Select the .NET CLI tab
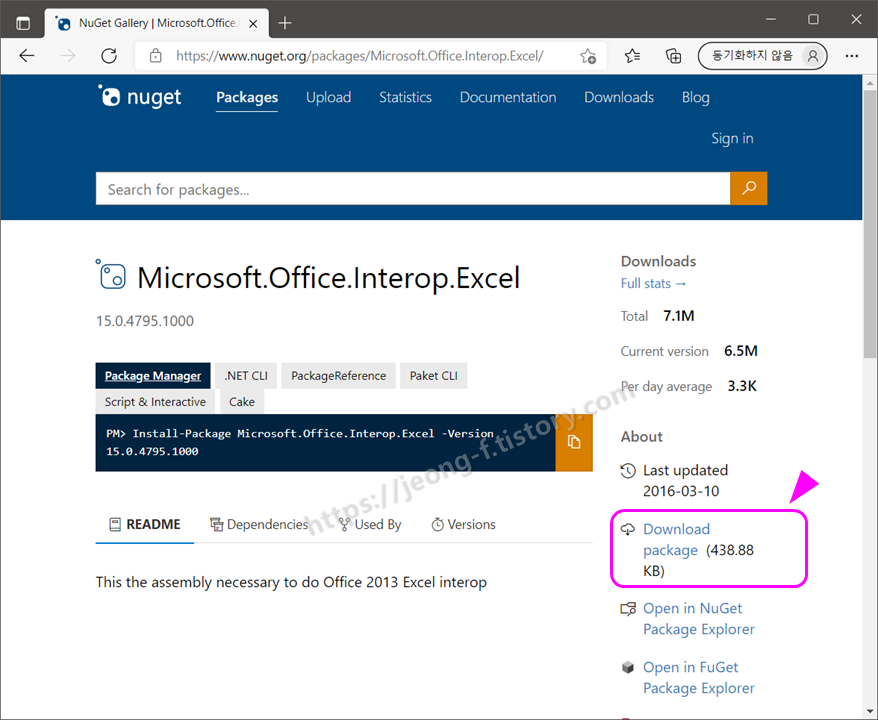Screen dimensions: 878x720 246,376
